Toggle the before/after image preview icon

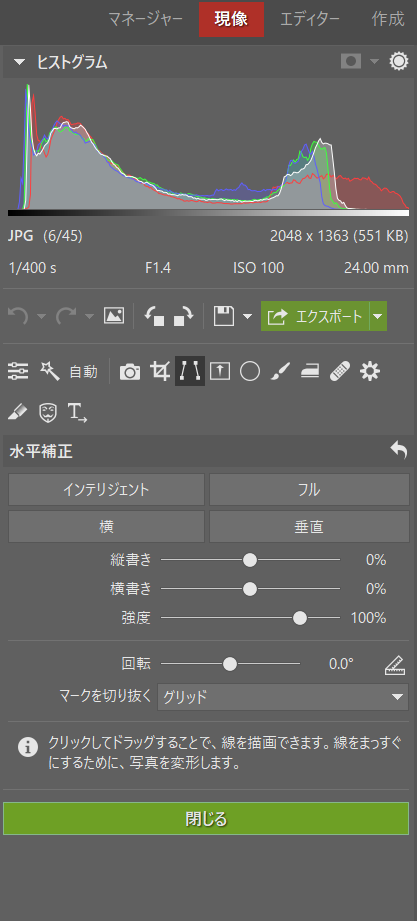click(114, 317)
